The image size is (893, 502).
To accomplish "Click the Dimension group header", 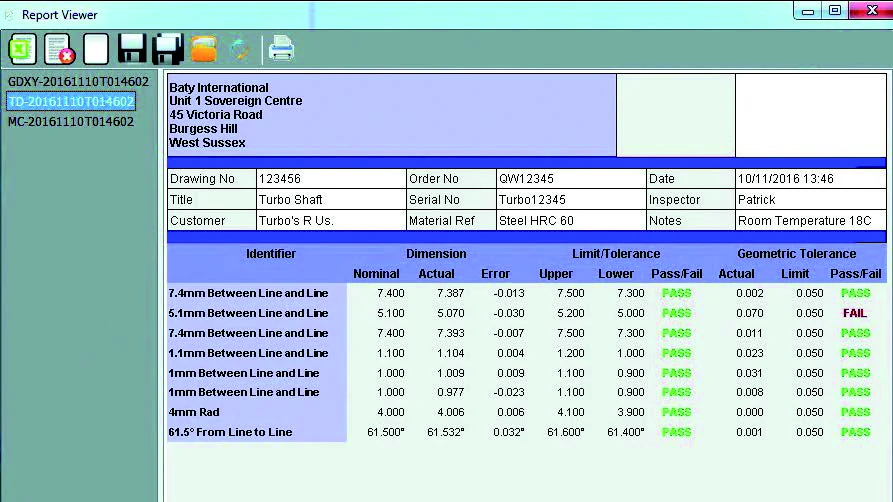I will (x=436, y=254).
